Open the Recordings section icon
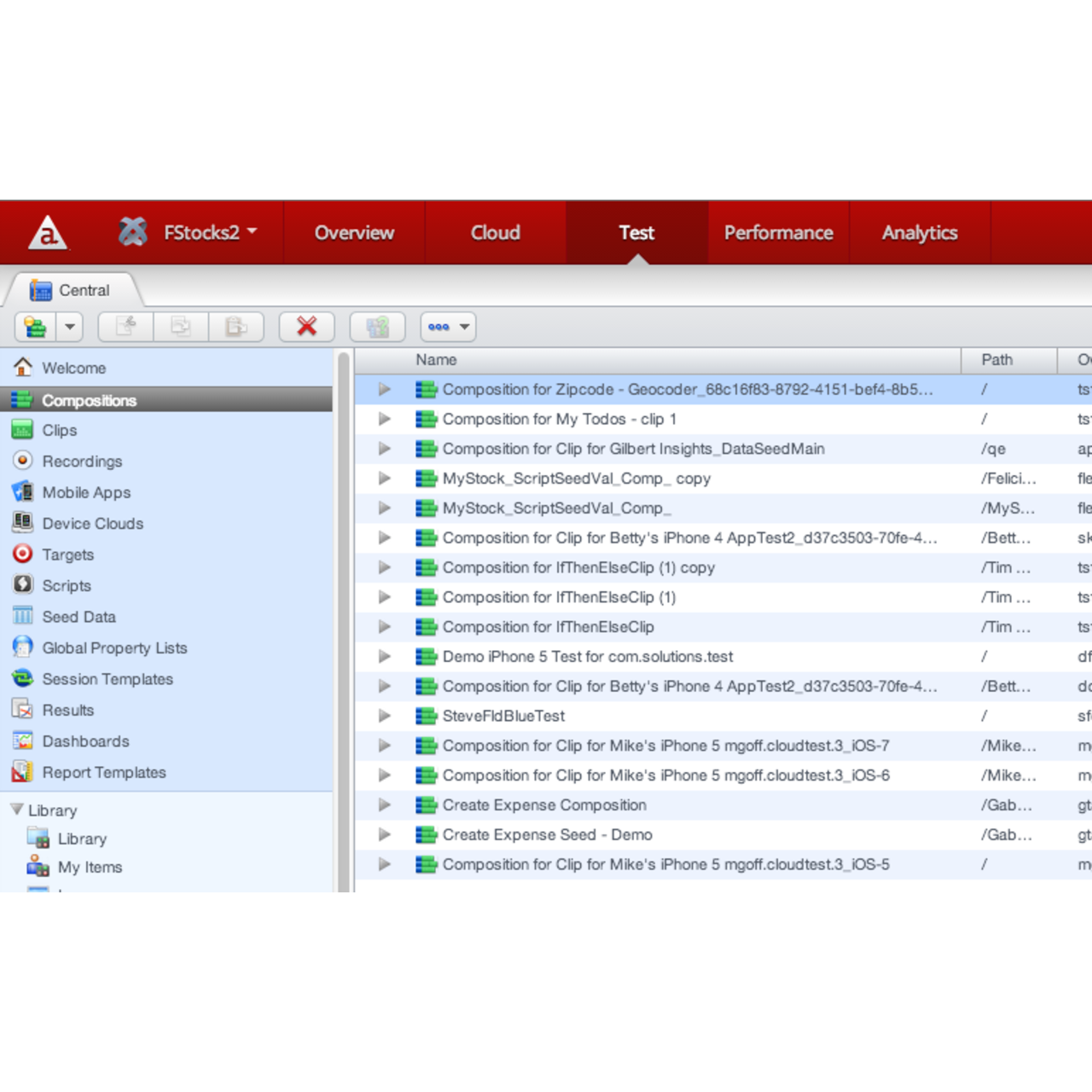 pos(23,461)
